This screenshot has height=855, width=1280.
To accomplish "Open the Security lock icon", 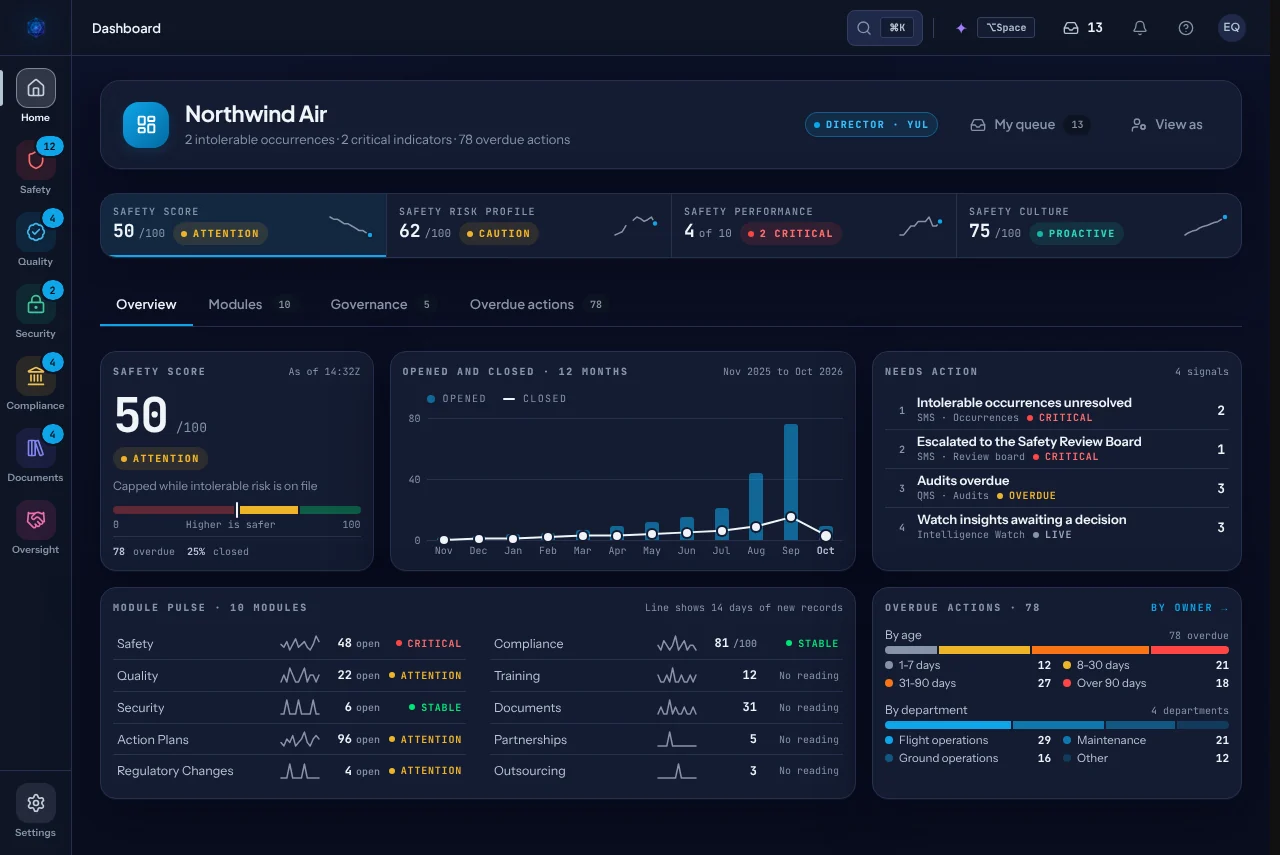I will click(x=35, y=304).
